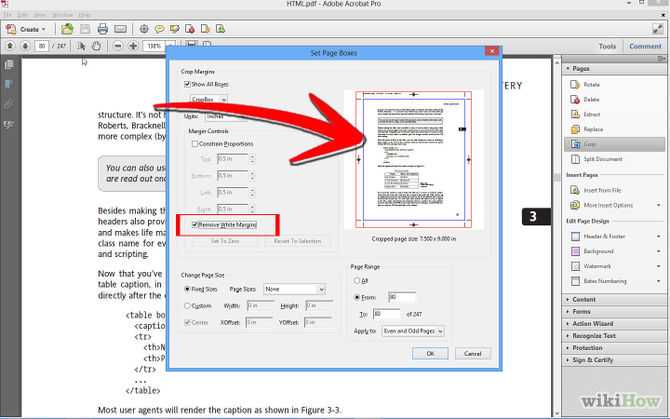
Task: Zoom out with the minus icon
Action: [x=118, y=46]
